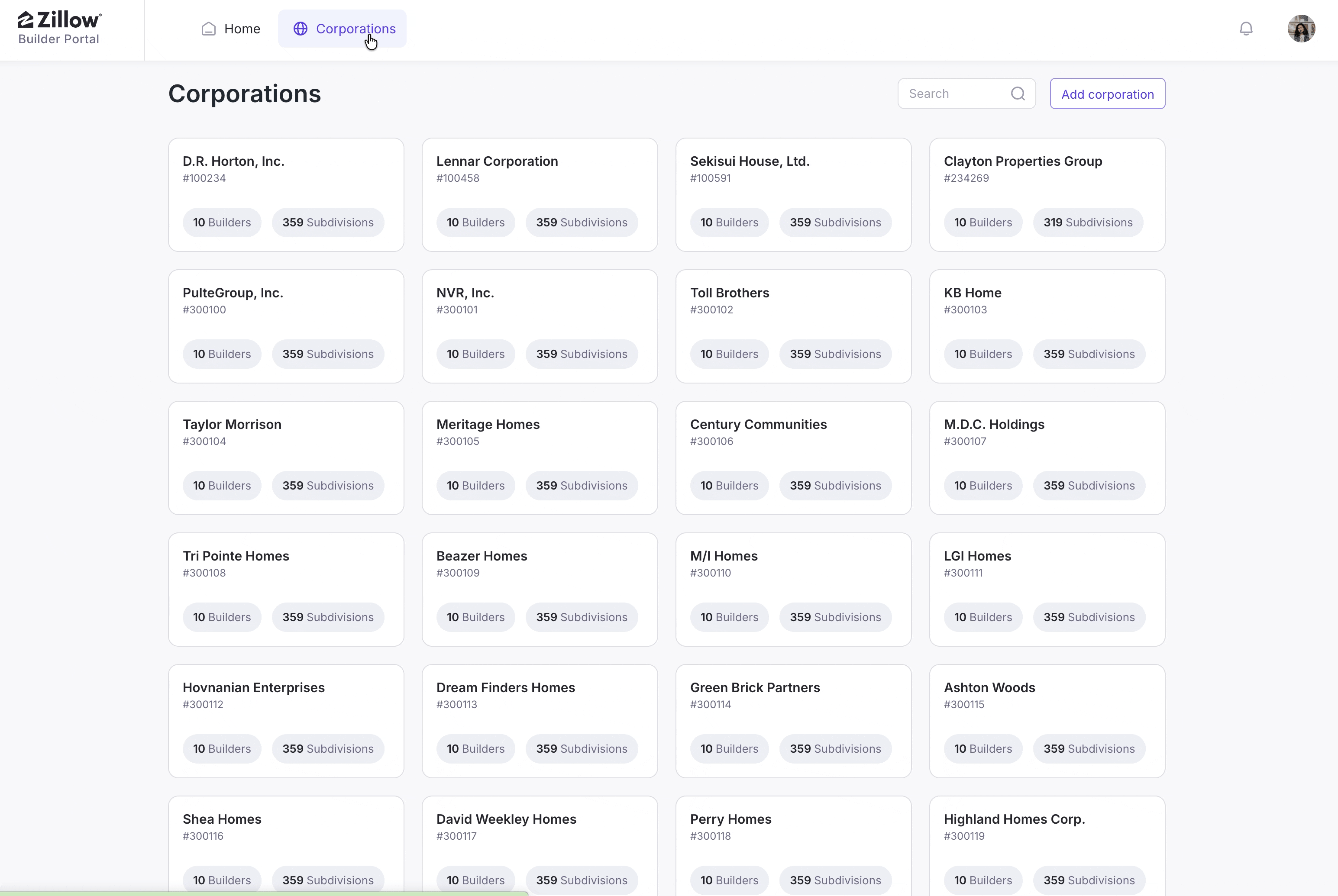Open the Taylor Morrison card
Image resolution: width=1338 pixels, height=896 pixels.
(x=286, y=458)
